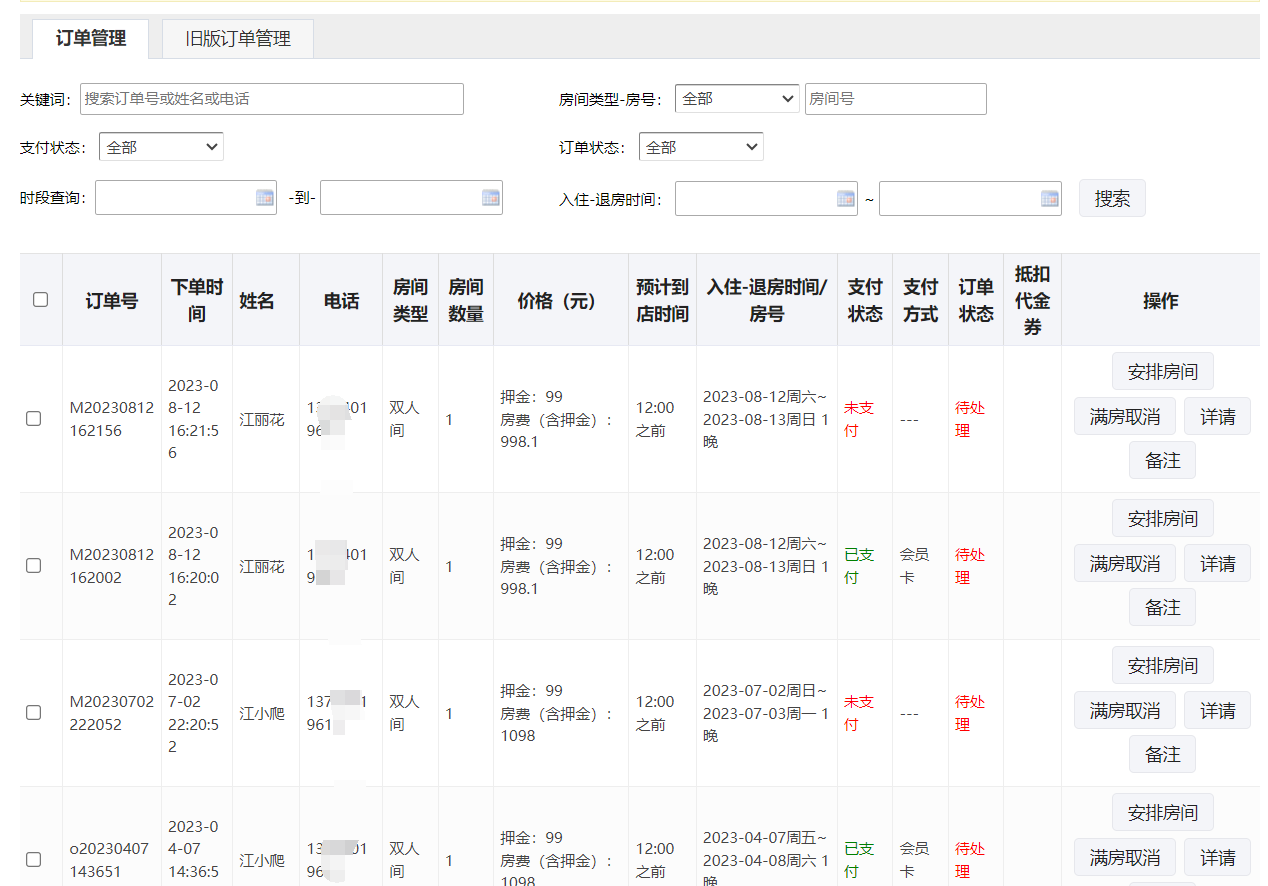This screenshot has width=1268, height=886.
Task: Expand the 支付状态 dropdown
Action: point(161,147)
